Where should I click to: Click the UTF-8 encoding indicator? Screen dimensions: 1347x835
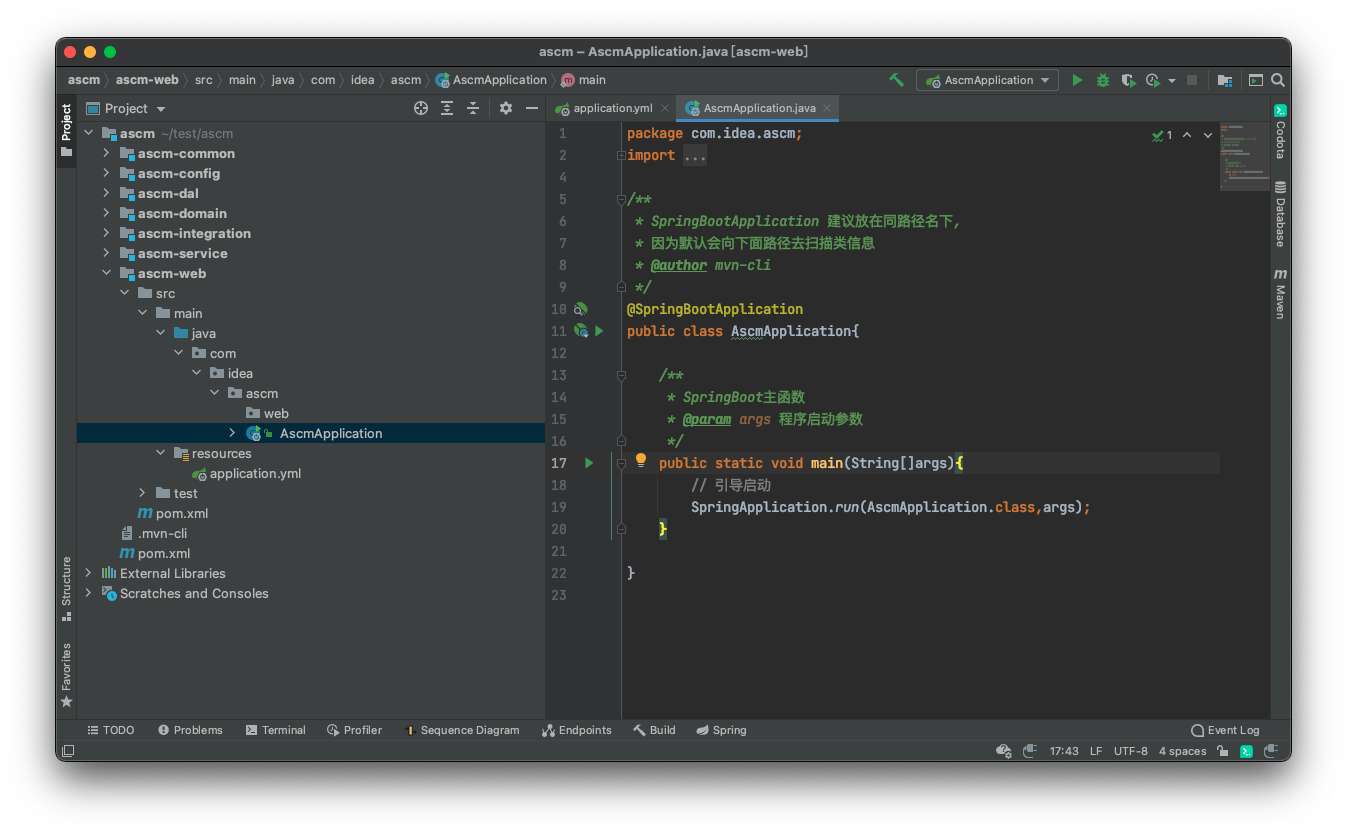point(1130,751)
